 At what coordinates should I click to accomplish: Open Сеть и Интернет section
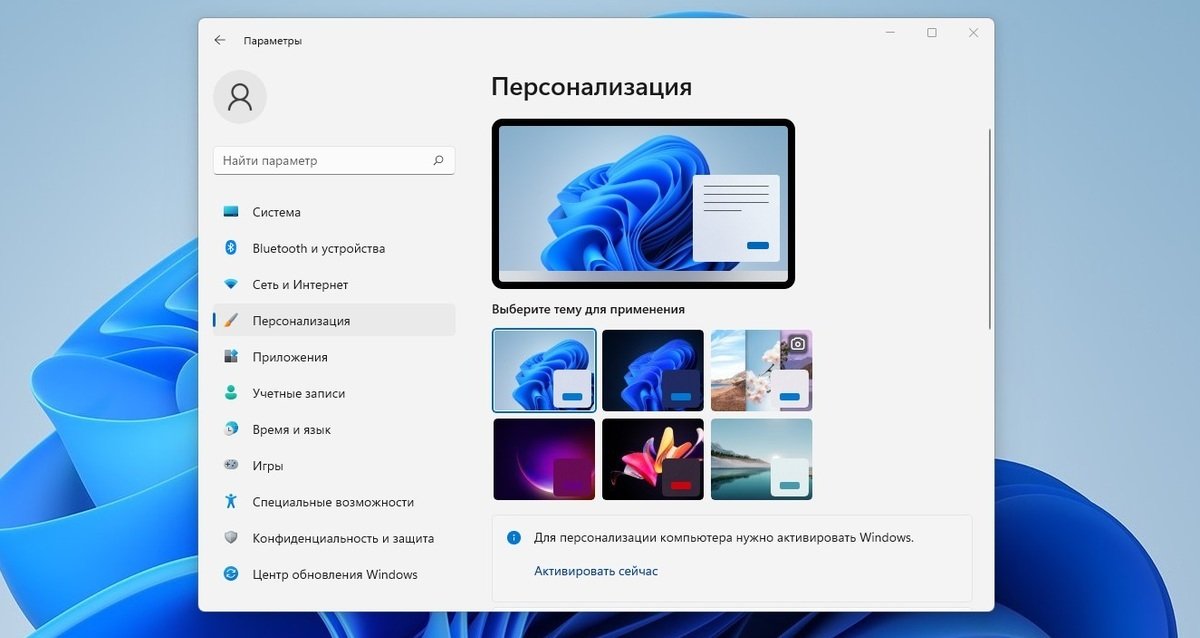click(x=334, y=285)
